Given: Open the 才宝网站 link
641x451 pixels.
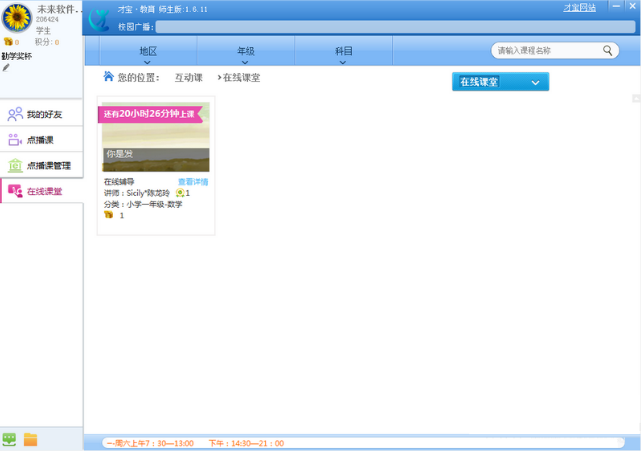Looking at the screenshot, I should pyautogui.click(x=579, y=7).
